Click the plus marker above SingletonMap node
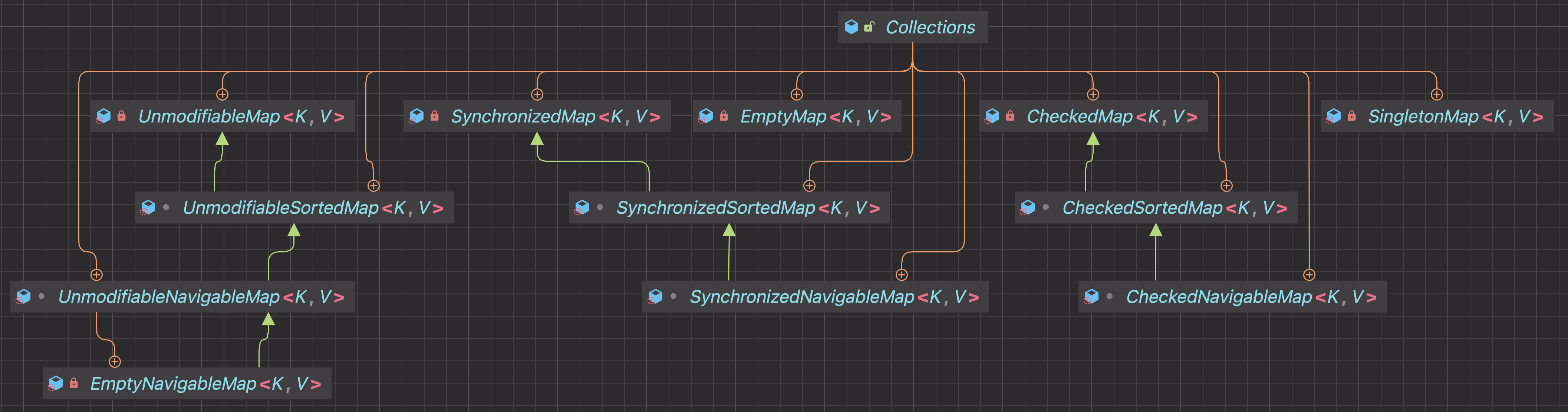Image resolution: width=1568 pixels, height=412 pixels. 1436,95
